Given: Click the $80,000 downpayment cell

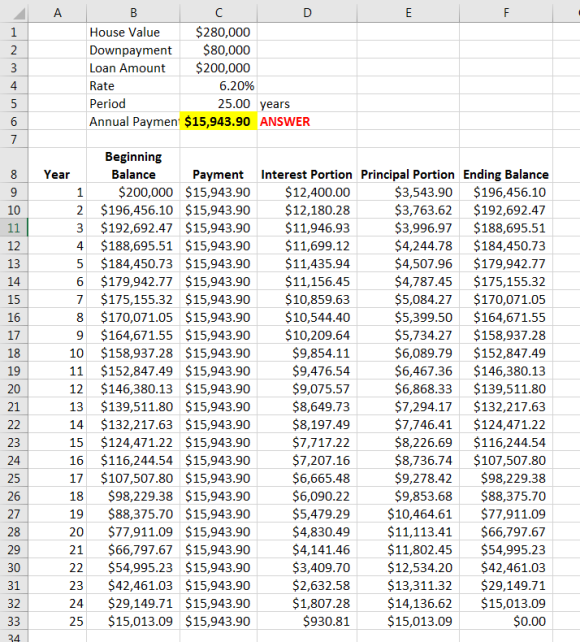Looking at the screenshot, I should point(219,50).
